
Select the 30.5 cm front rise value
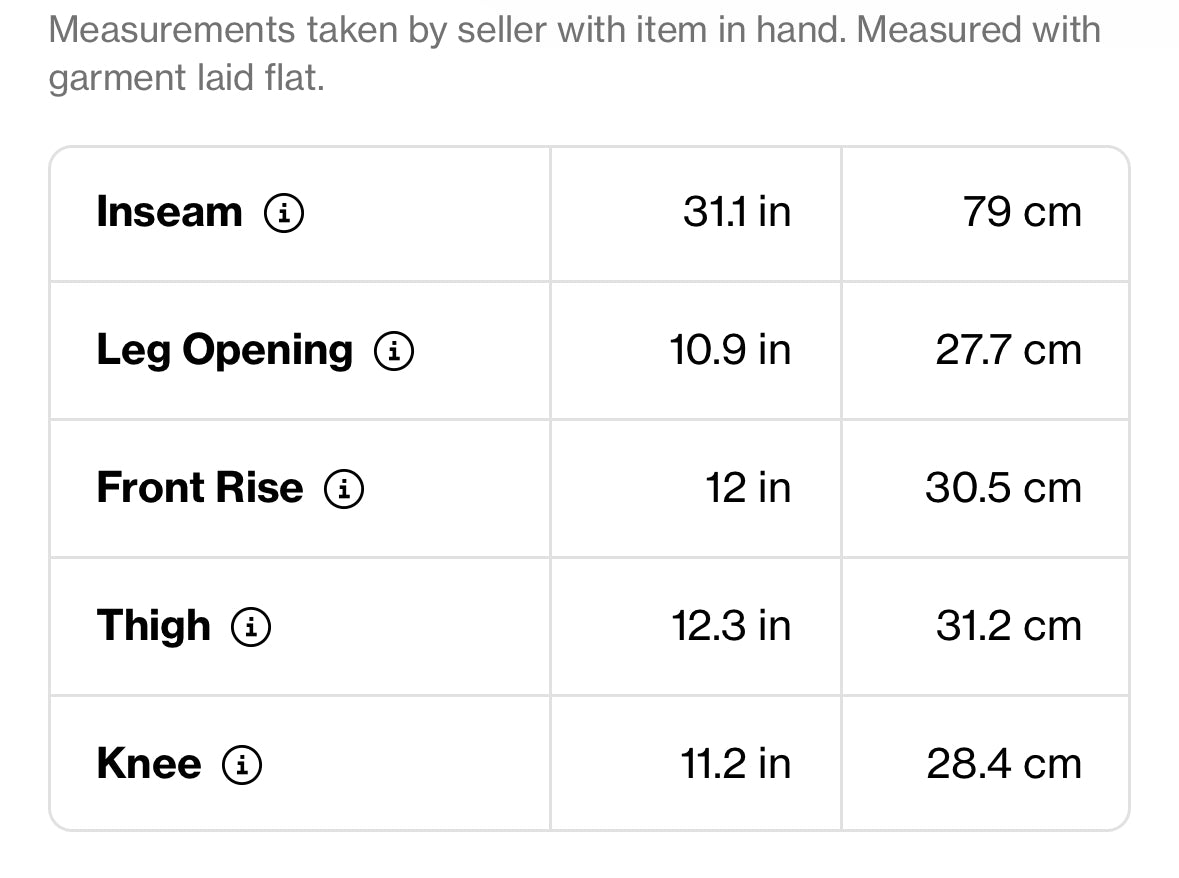[x=1003, y=488]
